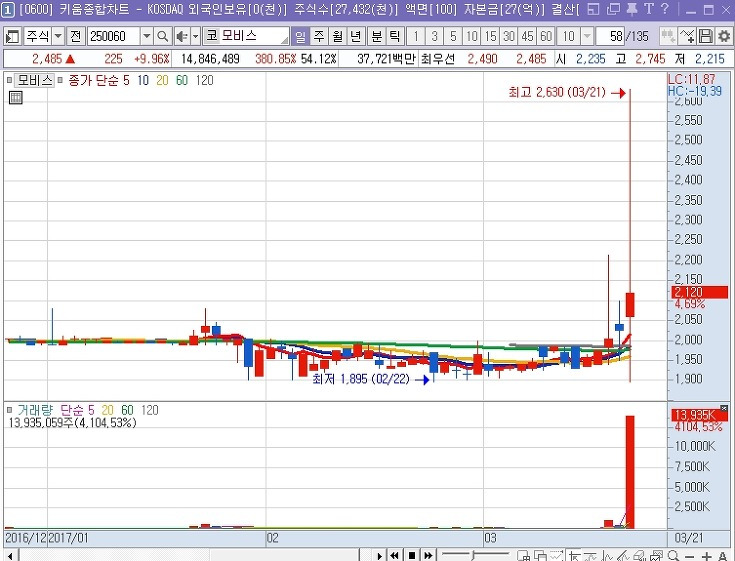
Task: Click the side panel toggle icon
Action: click(13, 36)
